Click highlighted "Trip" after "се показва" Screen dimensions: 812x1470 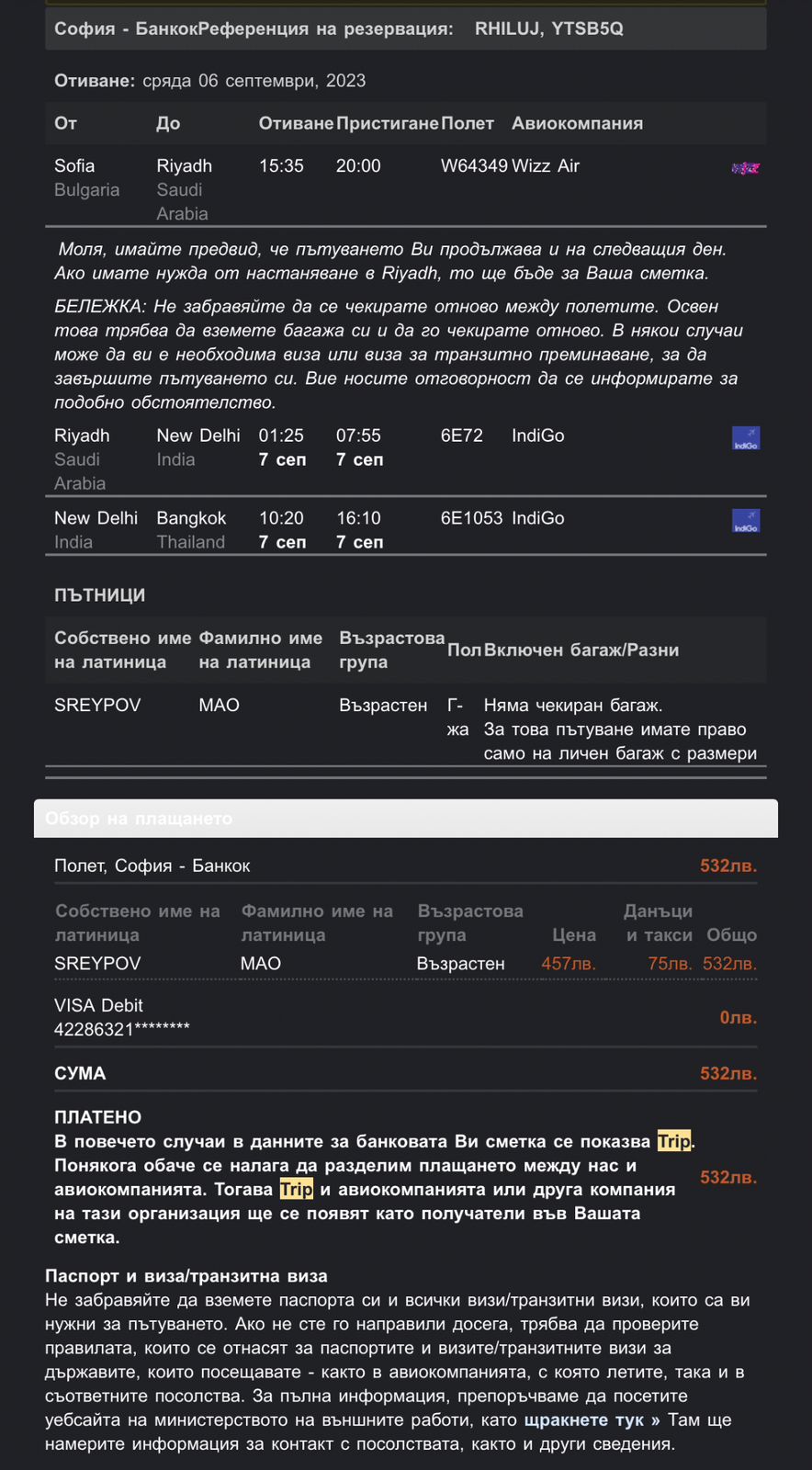[674, 1141]
